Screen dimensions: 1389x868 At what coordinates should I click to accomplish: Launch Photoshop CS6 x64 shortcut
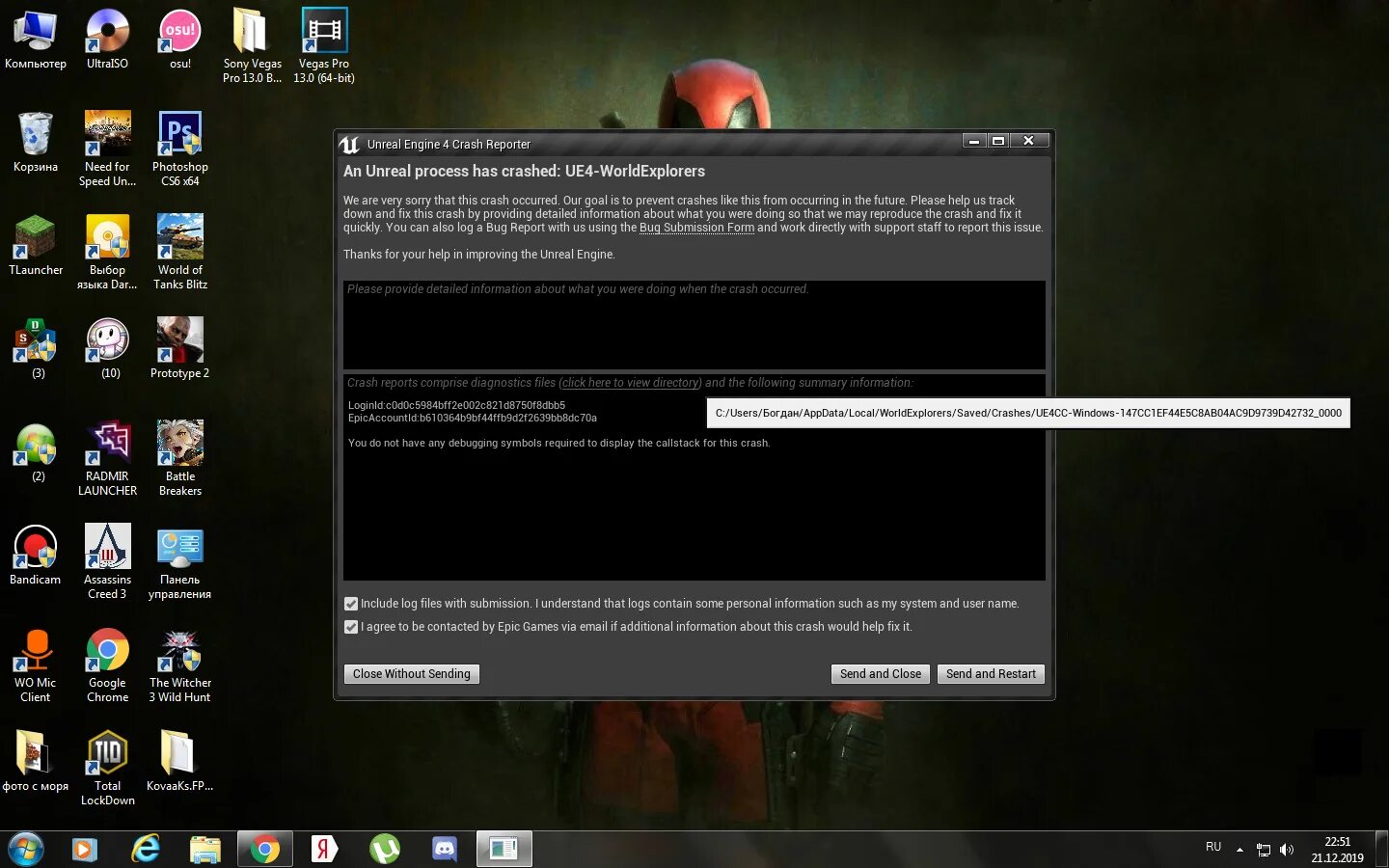179,149
